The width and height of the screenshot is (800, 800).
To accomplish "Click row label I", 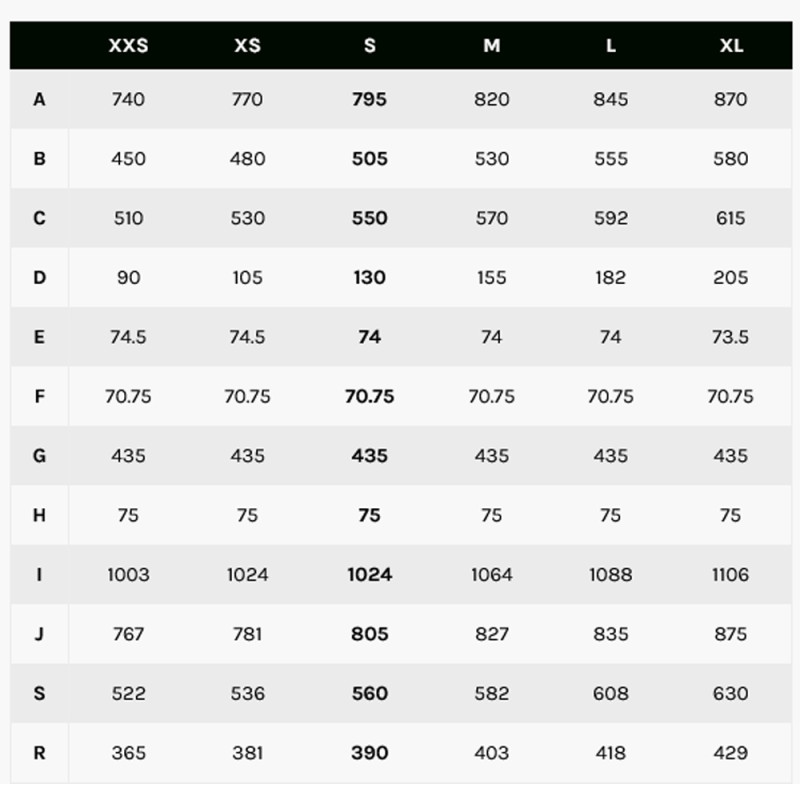I will pos(39,574).
